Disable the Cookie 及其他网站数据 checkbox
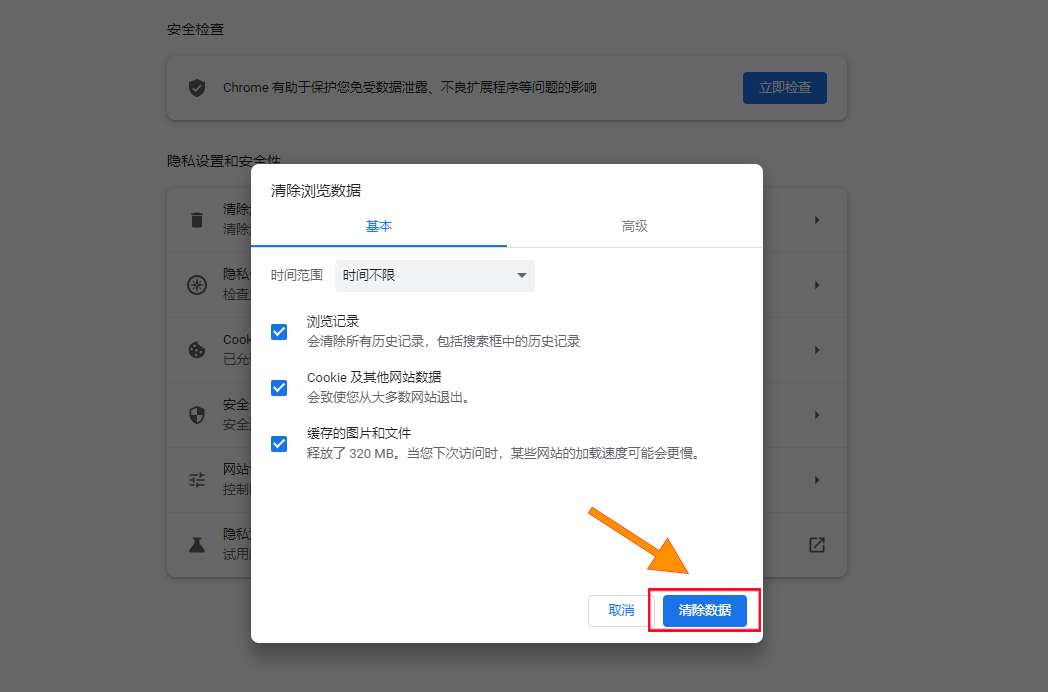 pos(279,387)
